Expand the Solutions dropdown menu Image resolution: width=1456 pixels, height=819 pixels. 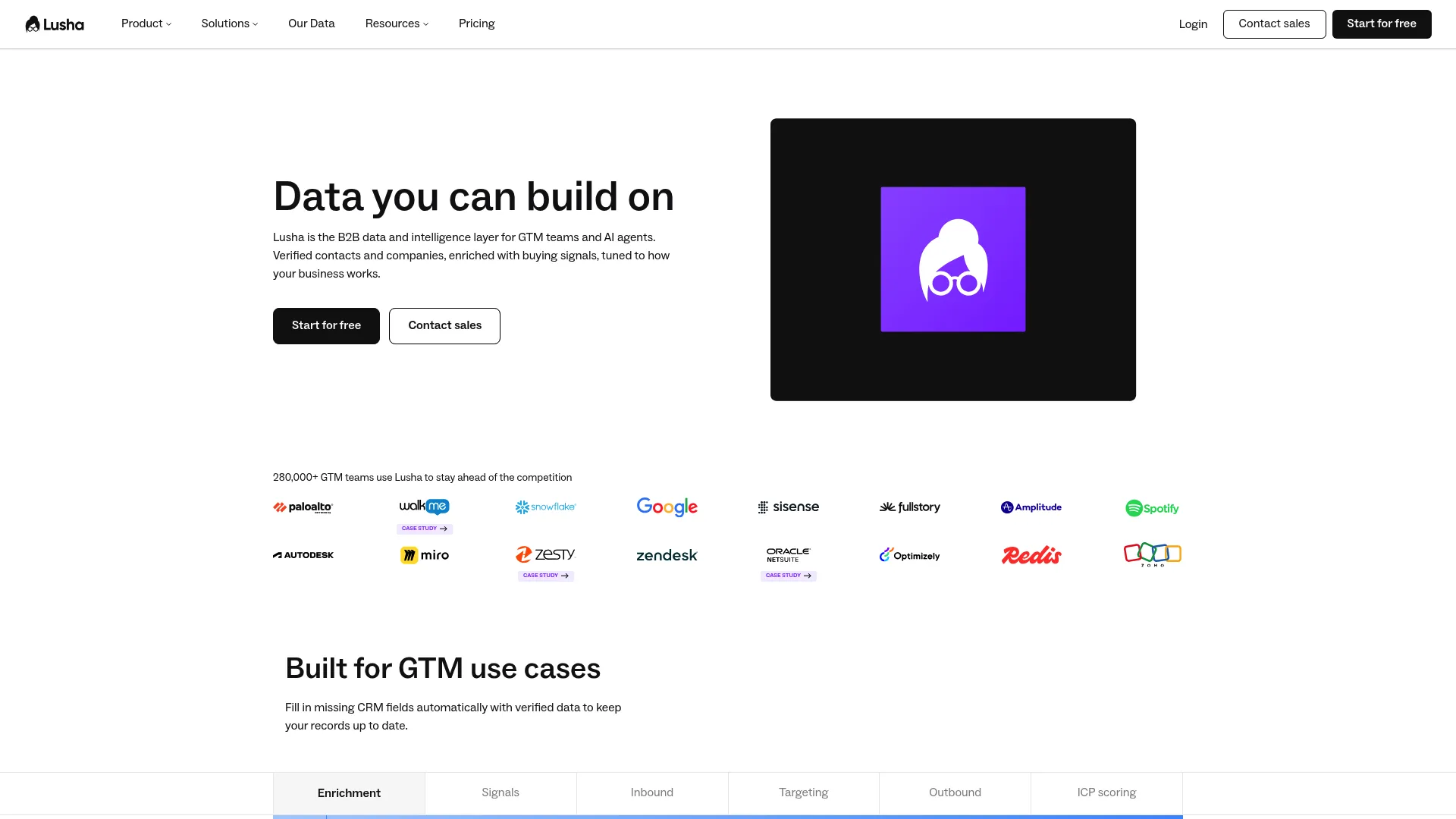[230, 24]
